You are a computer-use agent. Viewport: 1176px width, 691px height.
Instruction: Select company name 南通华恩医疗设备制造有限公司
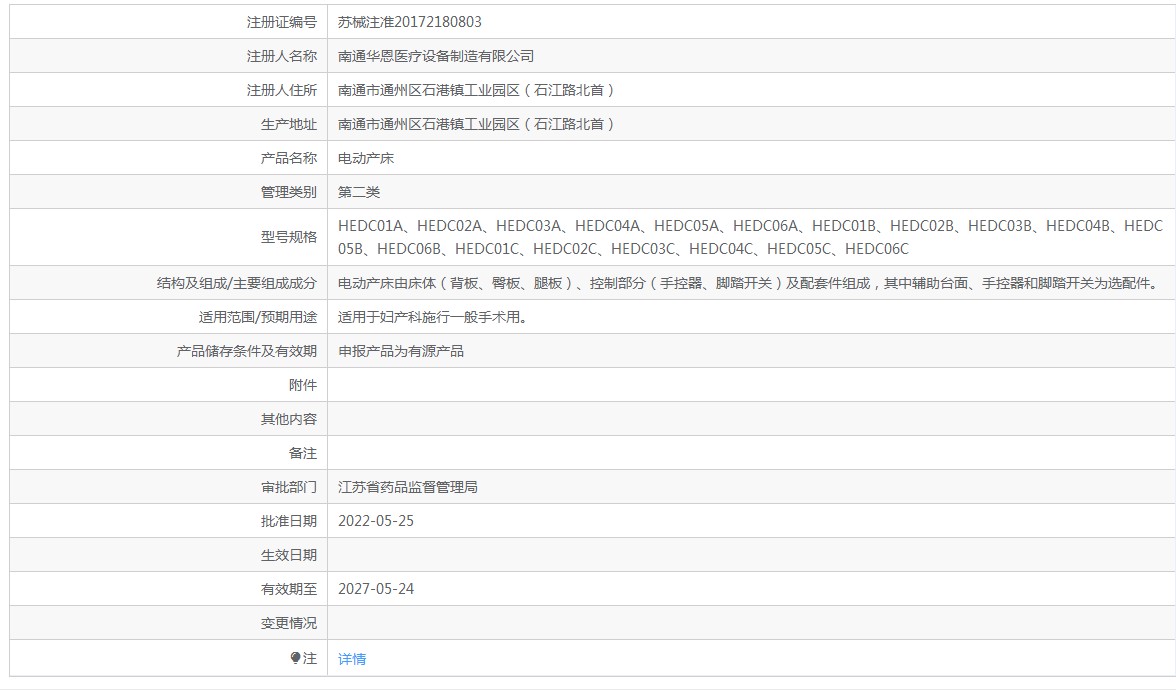point(436,56)
